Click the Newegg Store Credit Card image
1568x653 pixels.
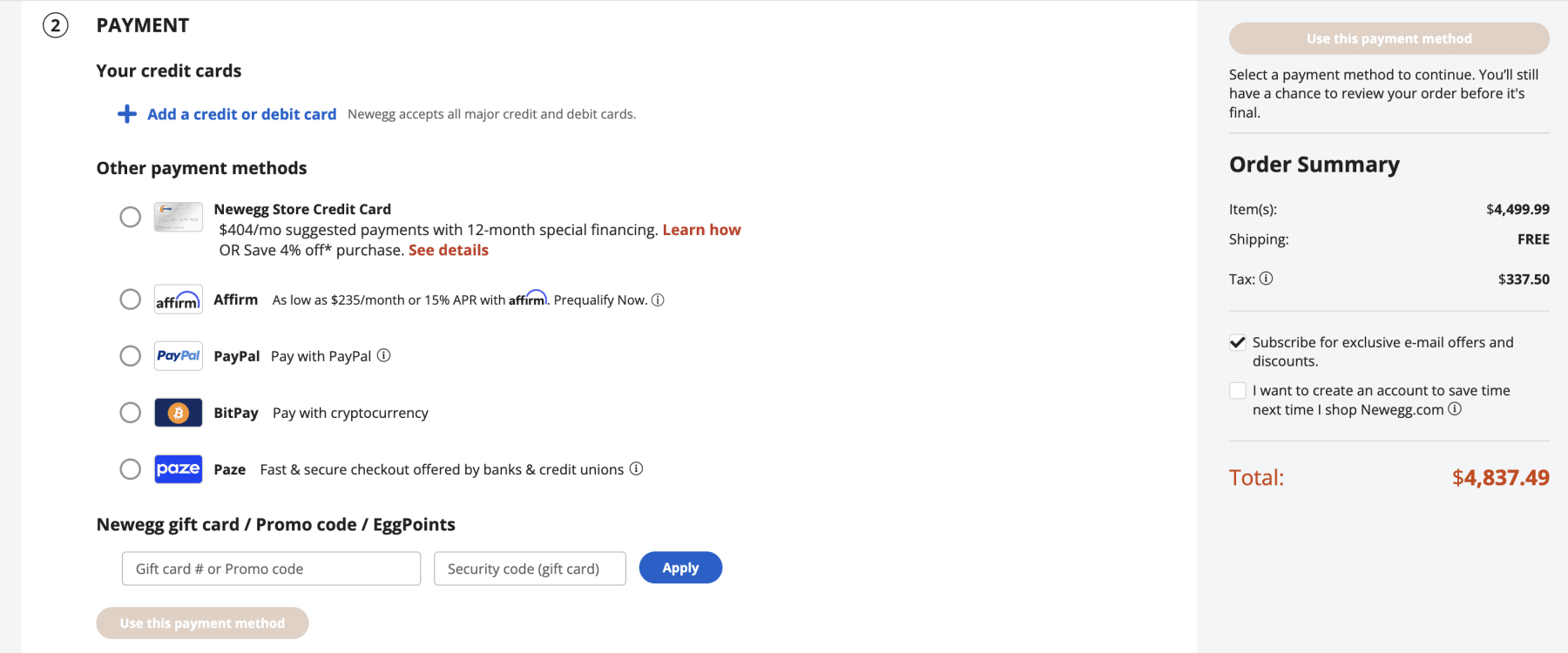[x=178, y=217]
